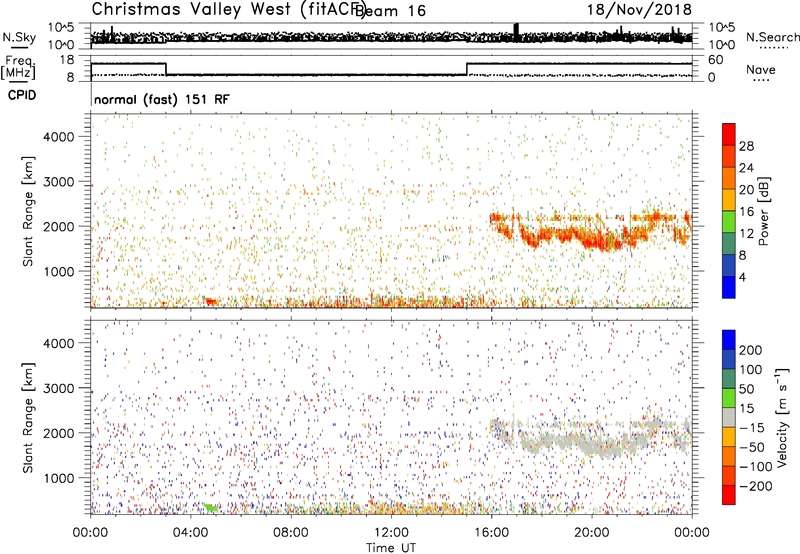Click the 'Velocity [m s-1]' colorbar title
Image resolution: width=800 pixels, height=554 pixels.
(x=782, y=417)
